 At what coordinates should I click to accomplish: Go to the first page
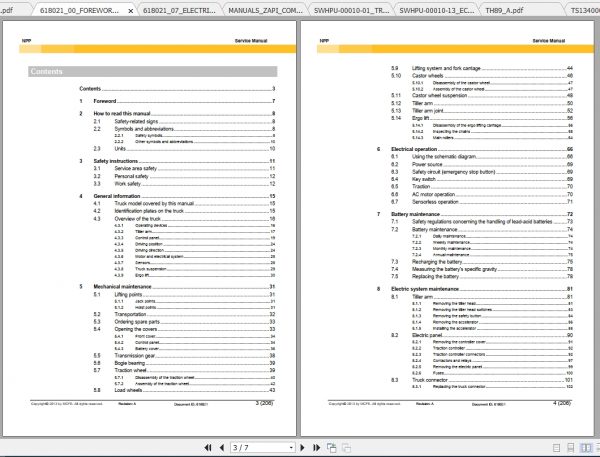208,447
